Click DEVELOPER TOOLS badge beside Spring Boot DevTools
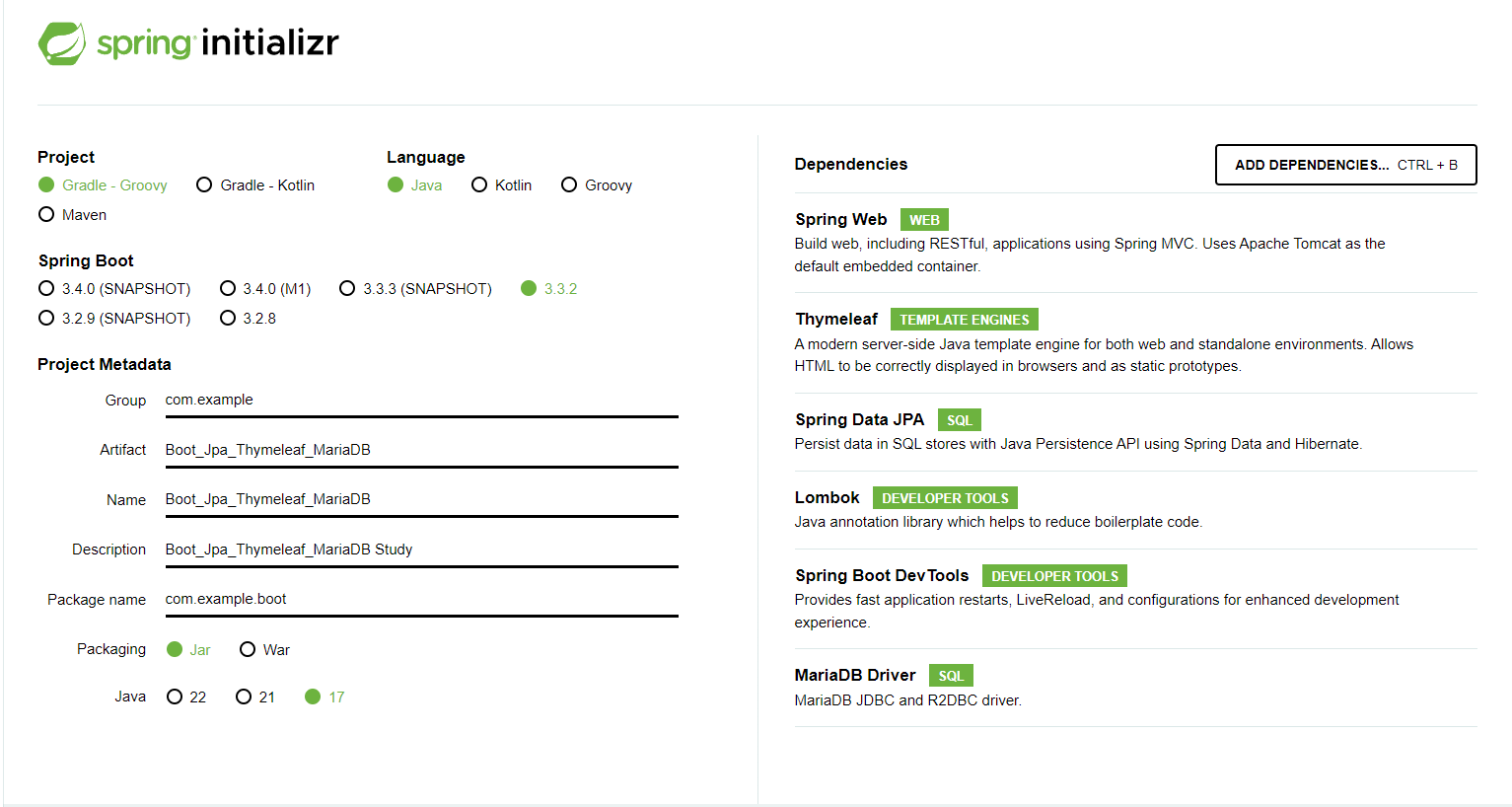The height and width of the screenshot is (807, 1512). [1054, 576]
